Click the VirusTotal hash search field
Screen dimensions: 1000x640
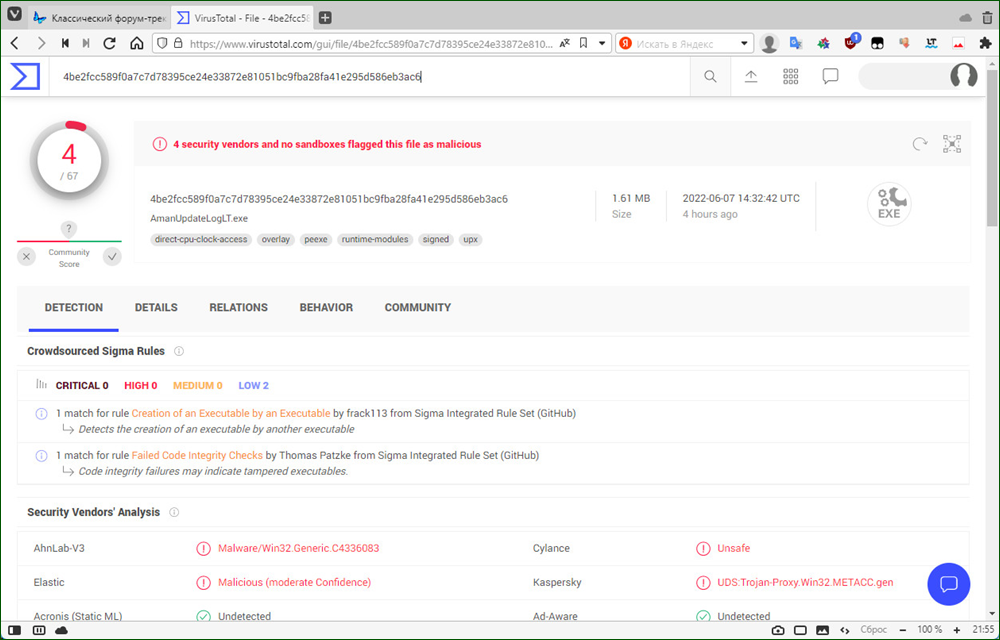click(370, 76)
